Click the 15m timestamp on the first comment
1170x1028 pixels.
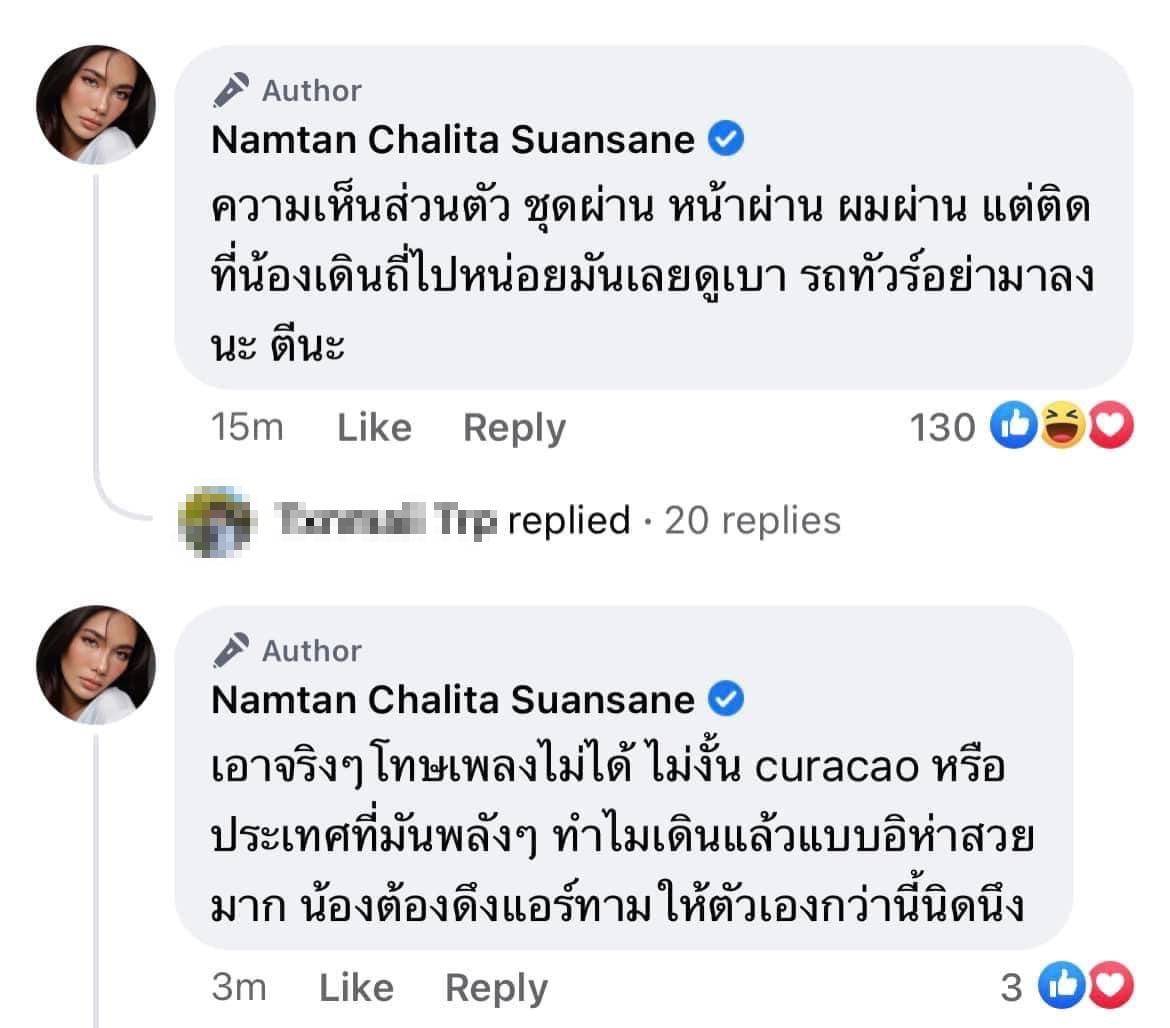click(247, 428)
